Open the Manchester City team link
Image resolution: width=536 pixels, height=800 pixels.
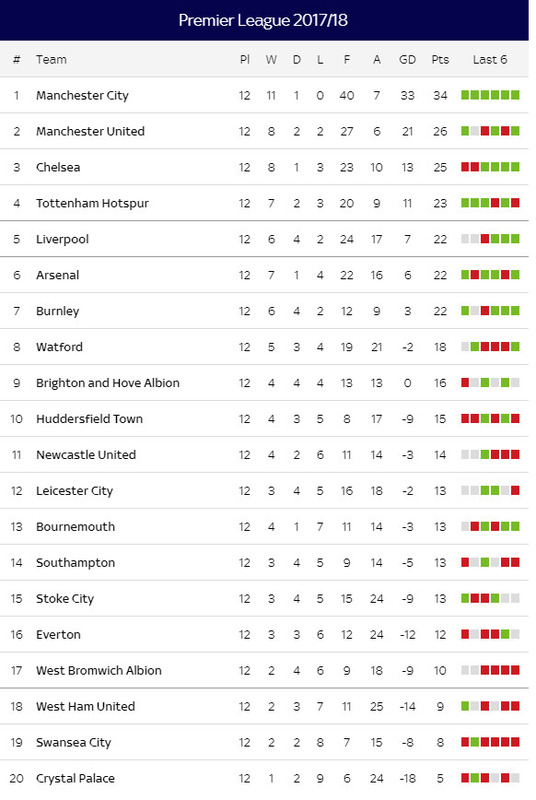click(x=82, y=95)
